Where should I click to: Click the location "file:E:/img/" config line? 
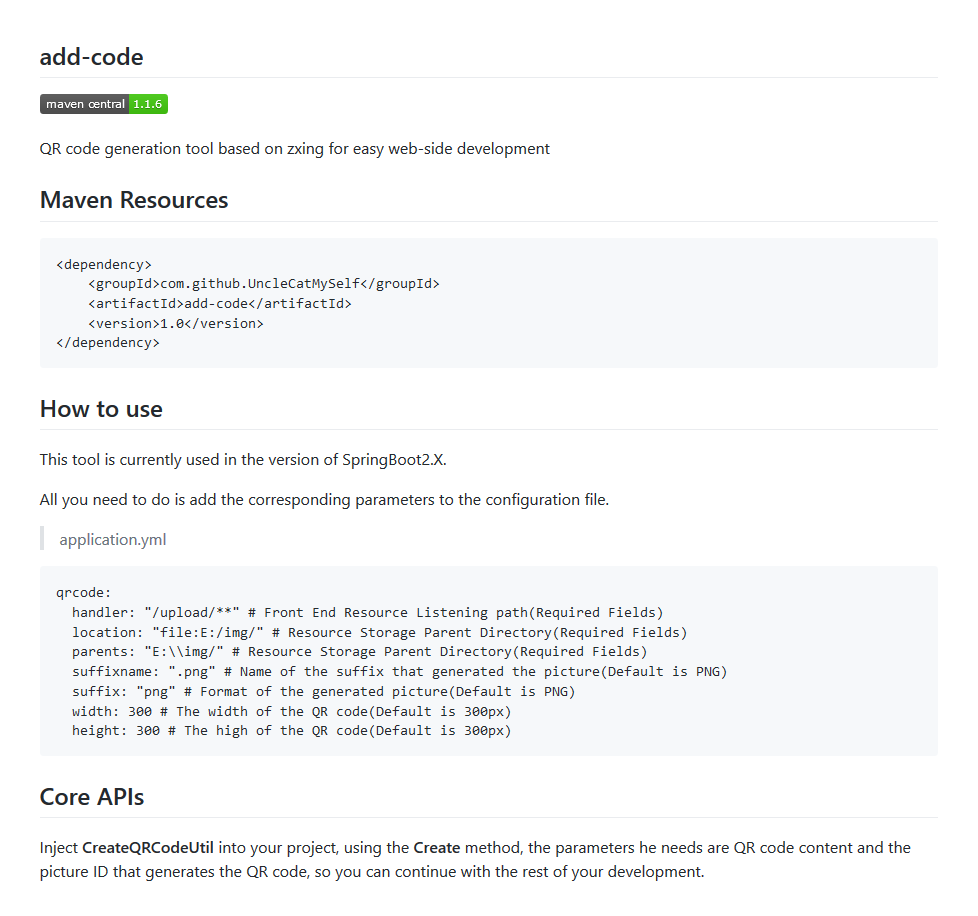tap(378, 632)
